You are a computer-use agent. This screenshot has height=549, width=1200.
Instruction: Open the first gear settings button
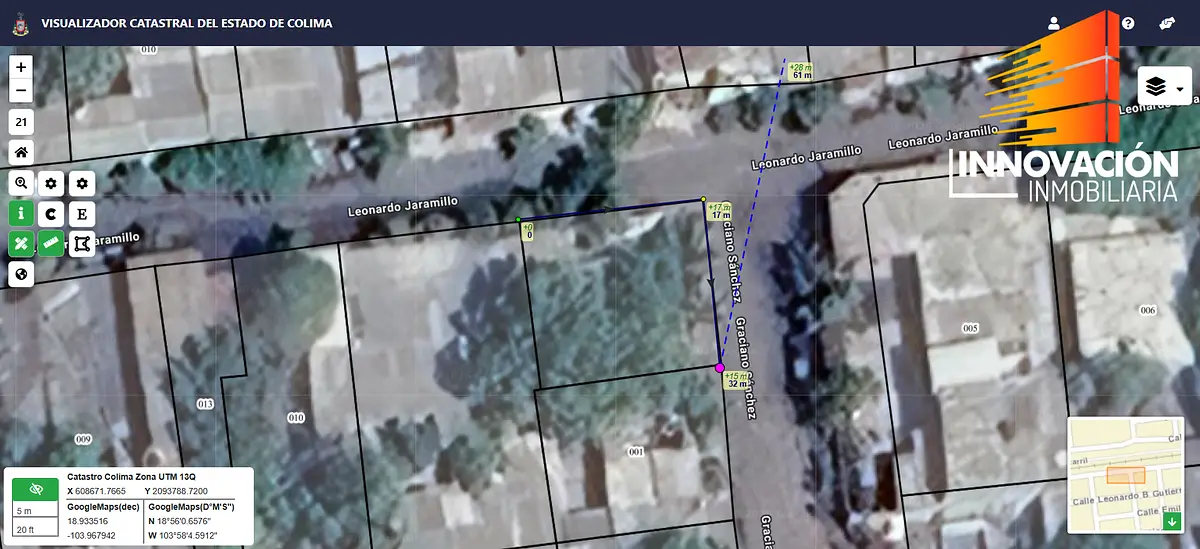52,183
